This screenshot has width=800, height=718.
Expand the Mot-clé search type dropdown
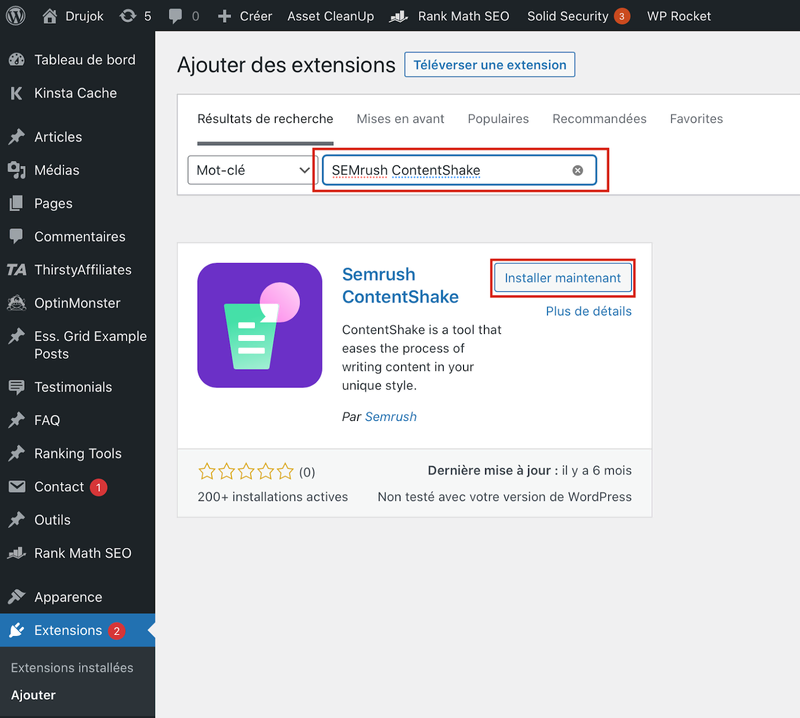(253, 170)
